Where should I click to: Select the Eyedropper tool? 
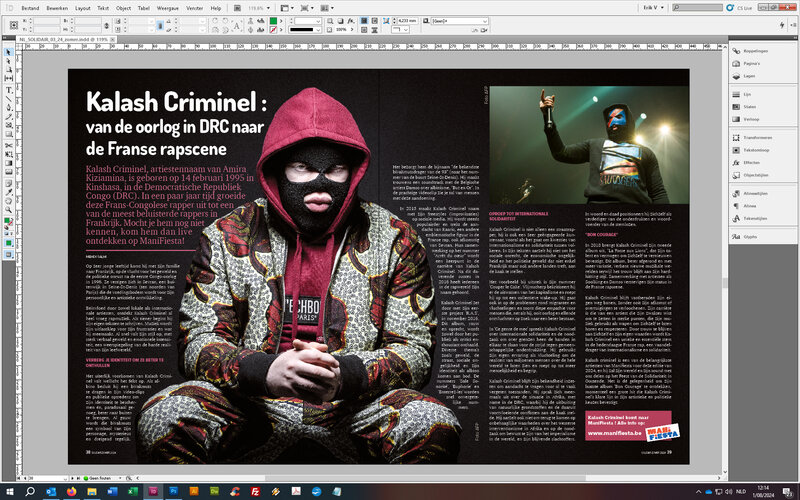pyautogui.click(x=9, y=192)
